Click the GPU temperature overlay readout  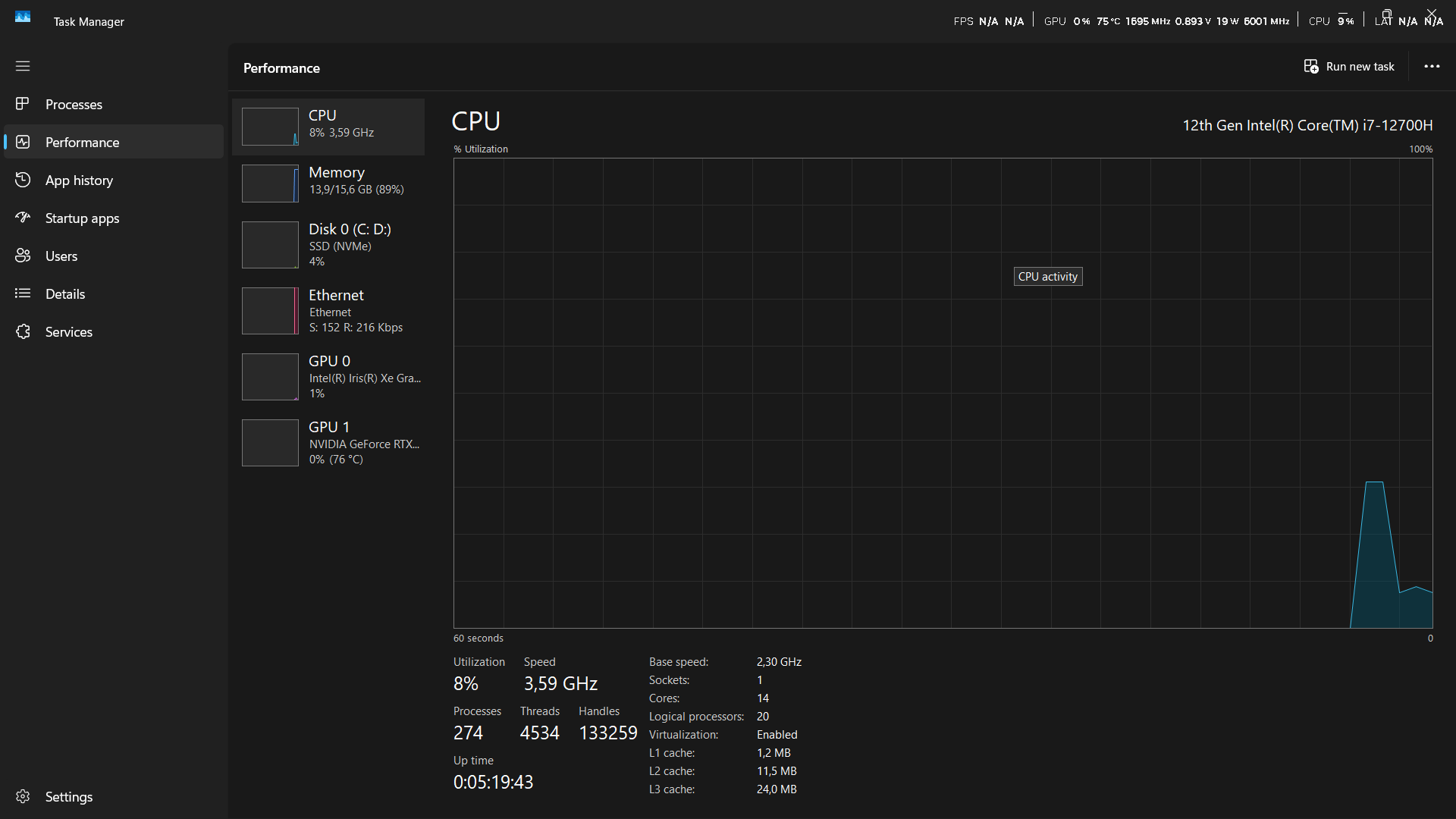click(x=1108, y=21)
